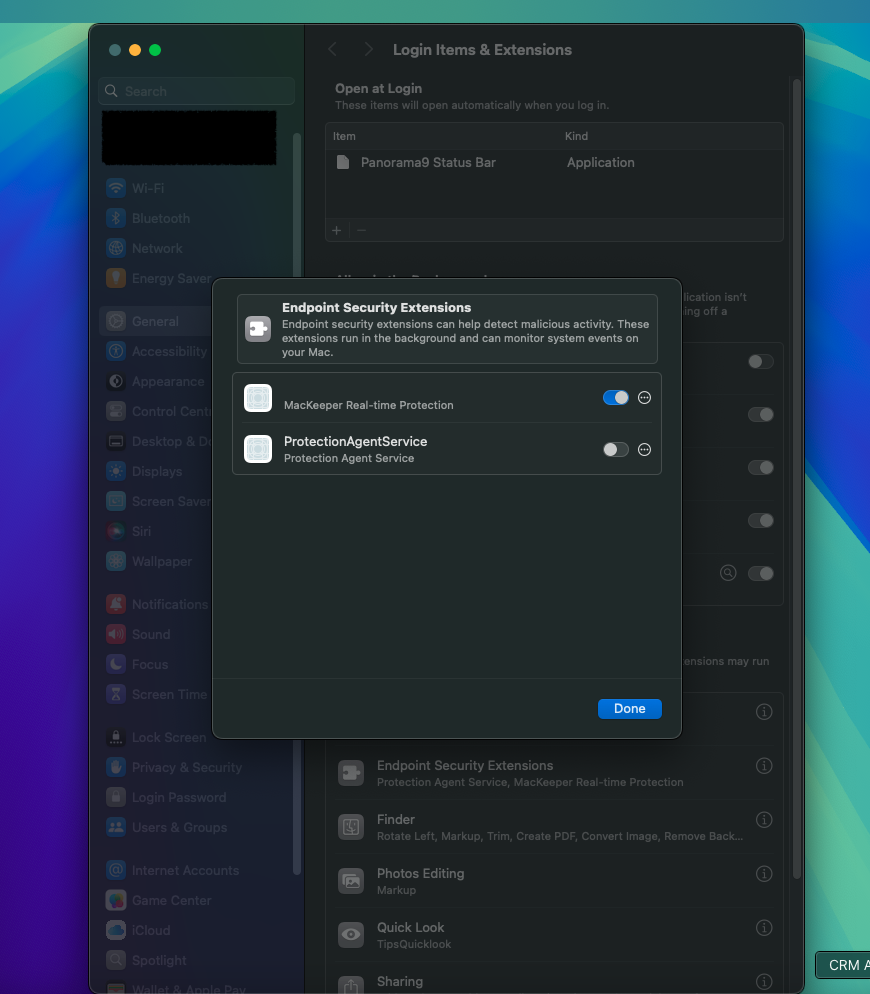Toggle the fourth background app switch
Image resolution: width=870 pixels, height=994 pixels.
tap(760, 520)
